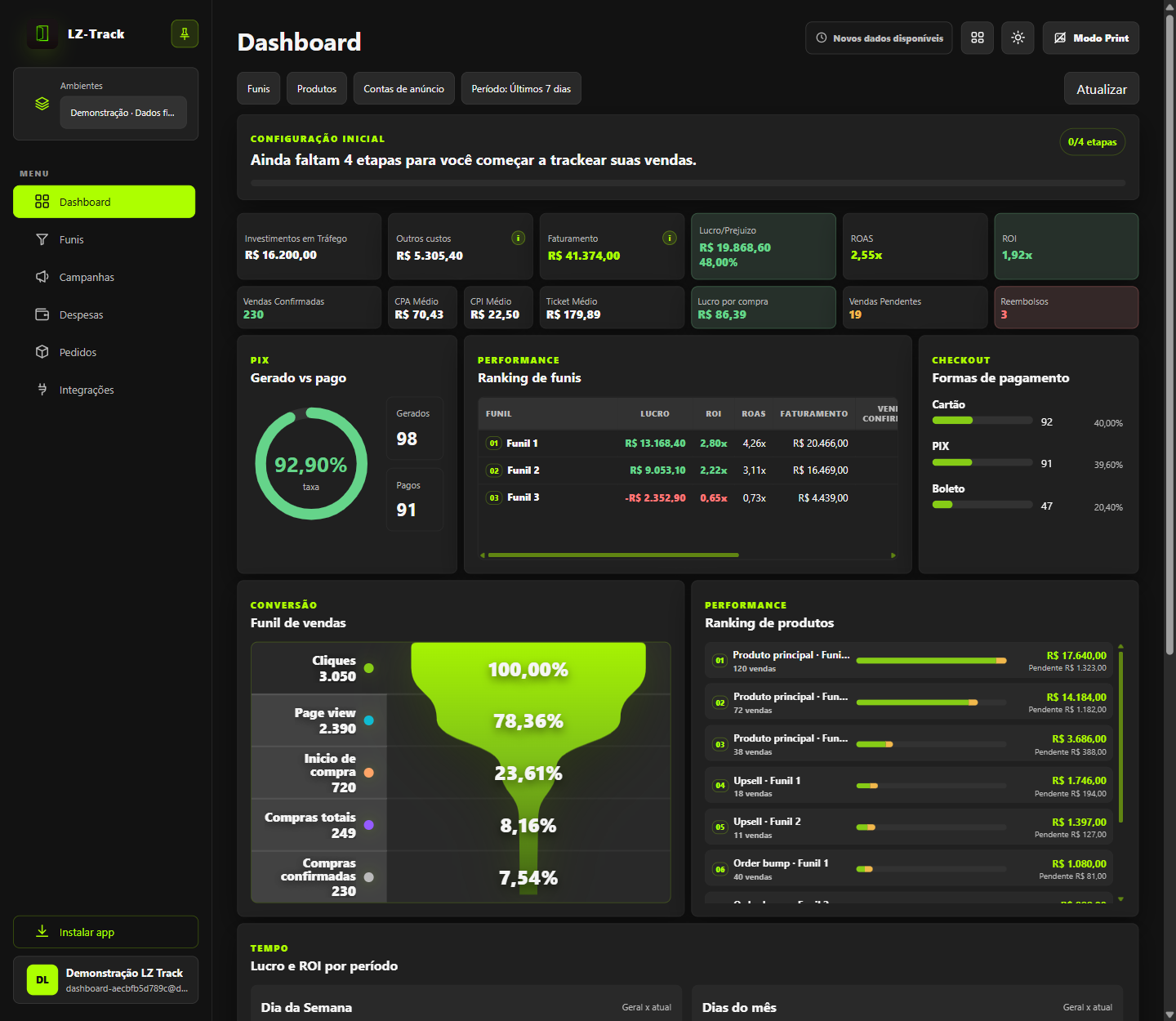This screenshot has height=1021, width=1176.
Task: Click the Cartão payment progress bar
Action: click(x=982, y=421)
